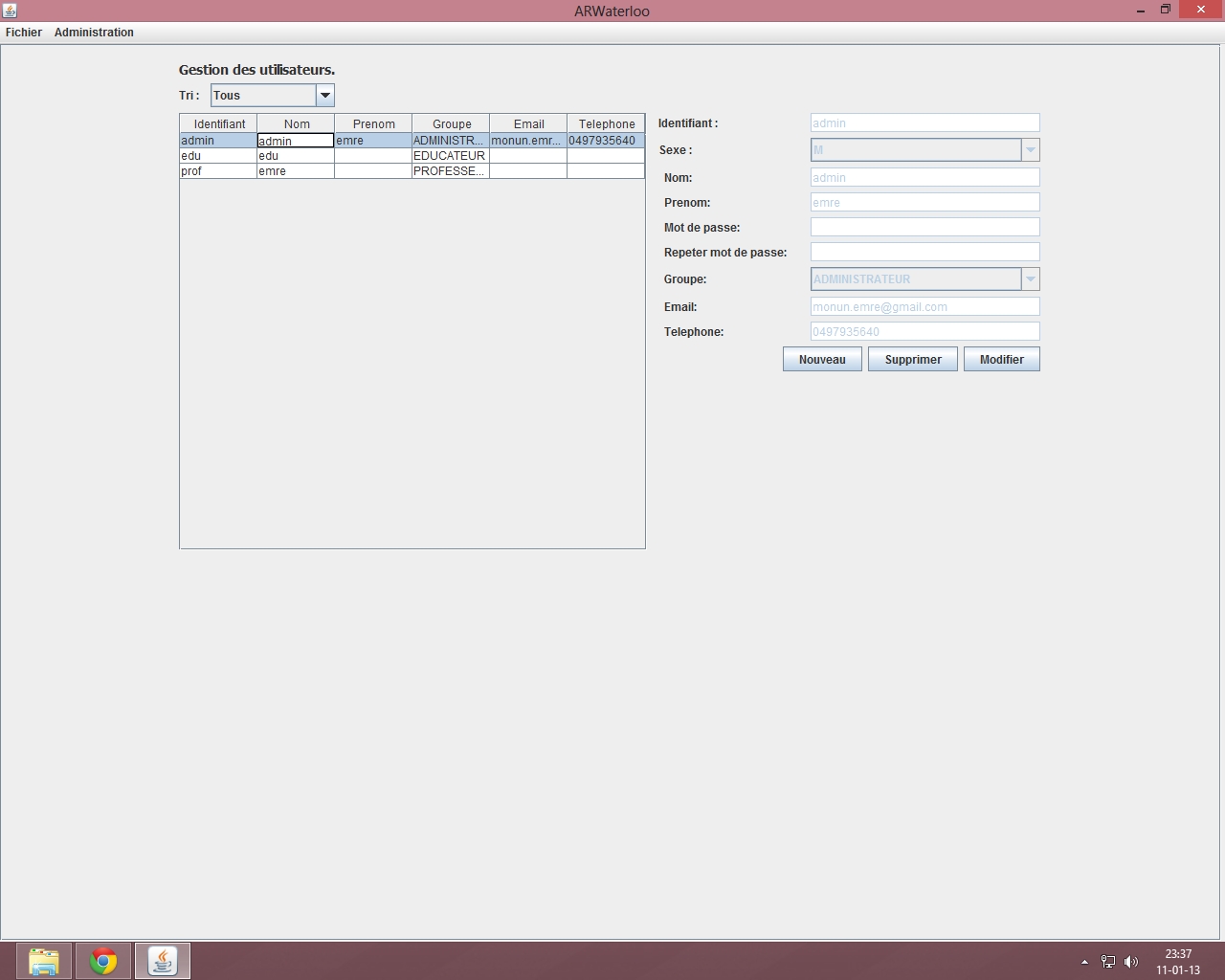Click the Modifier button
Image resolution: width=1225 pixels, height=980 pixels.
tap(1001, 360)
